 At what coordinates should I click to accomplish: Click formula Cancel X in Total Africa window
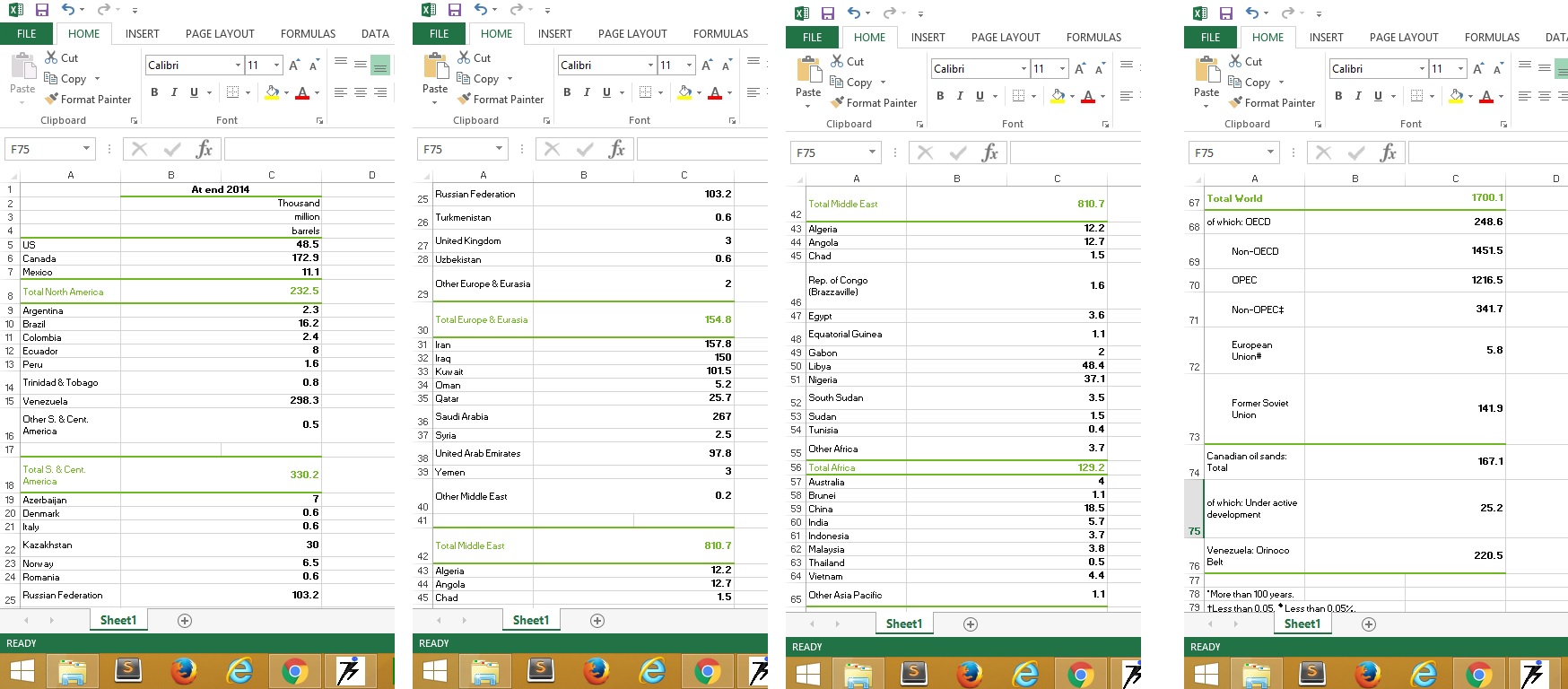click(926, 153)
